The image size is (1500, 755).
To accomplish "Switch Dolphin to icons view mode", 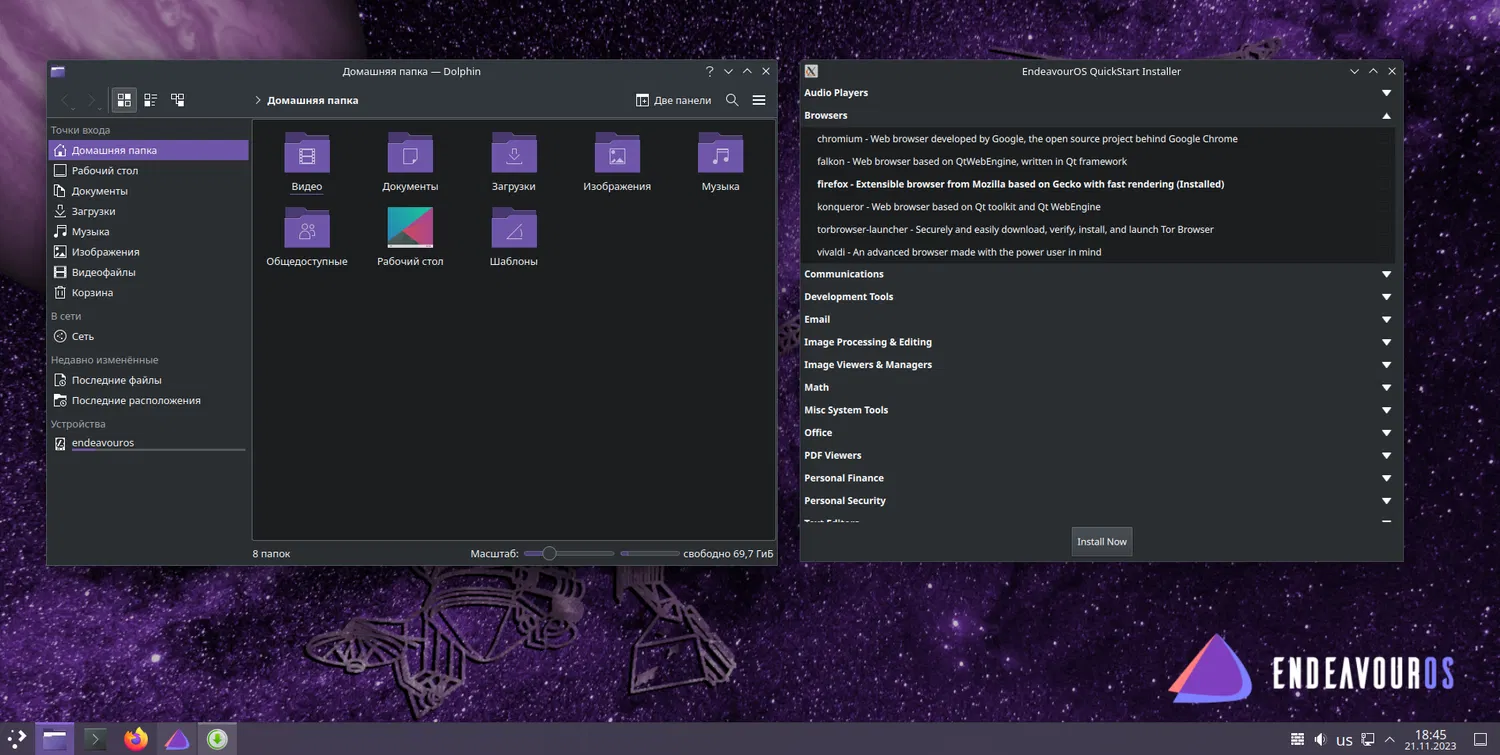I will [x=124, y=100].
